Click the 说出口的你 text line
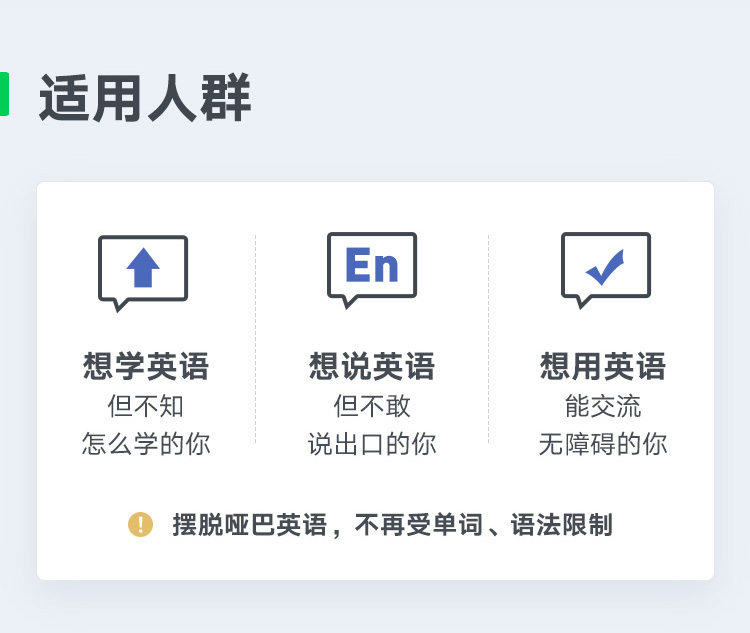This screenshot has height=633, width=750. coord(372,444)
